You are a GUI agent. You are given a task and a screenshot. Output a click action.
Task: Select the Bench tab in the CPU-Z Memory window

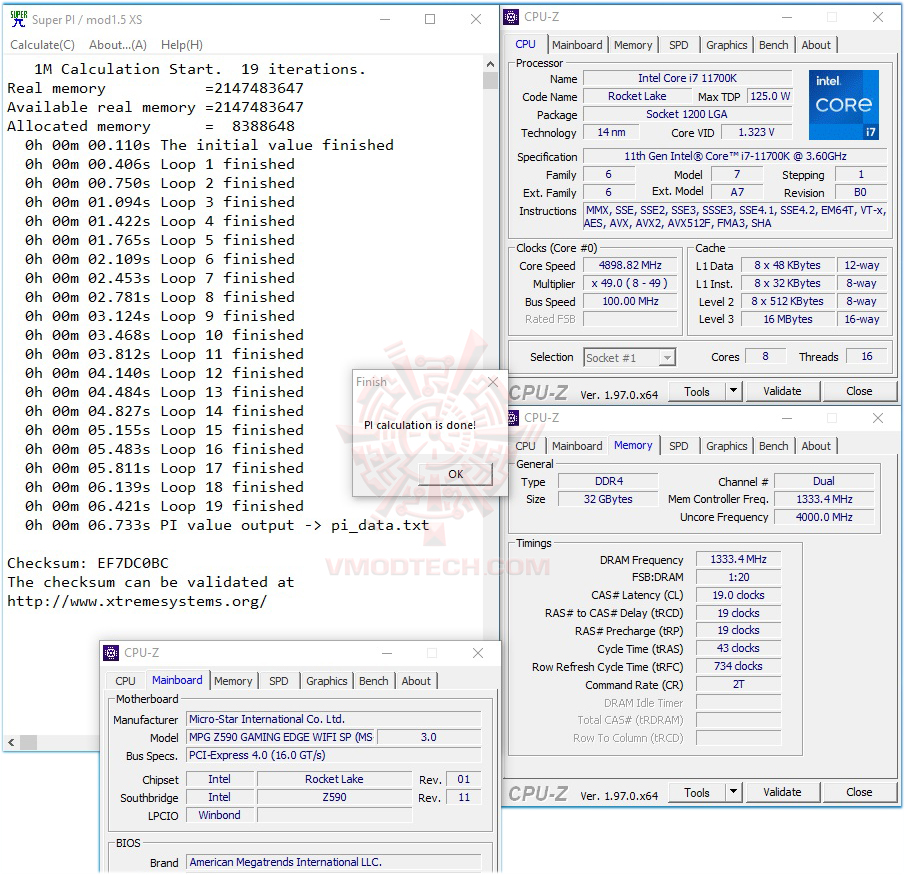tap(773, 446)
